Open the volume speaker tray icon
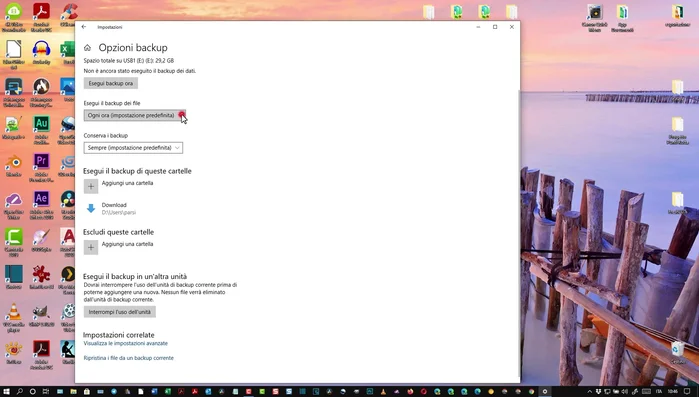 pos(624,392)
